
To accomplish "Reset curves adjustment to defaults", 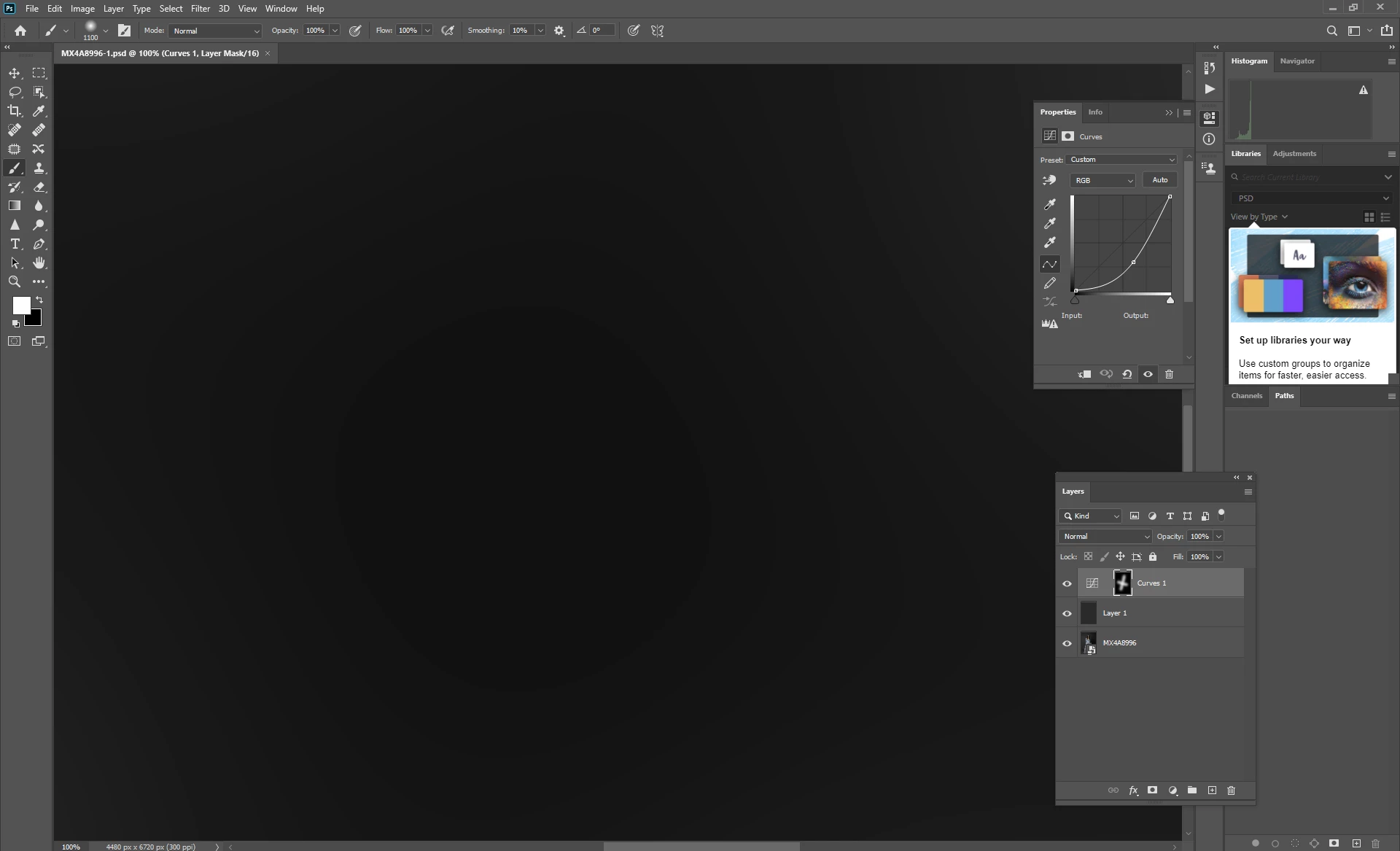I will tap(1127, 374).
